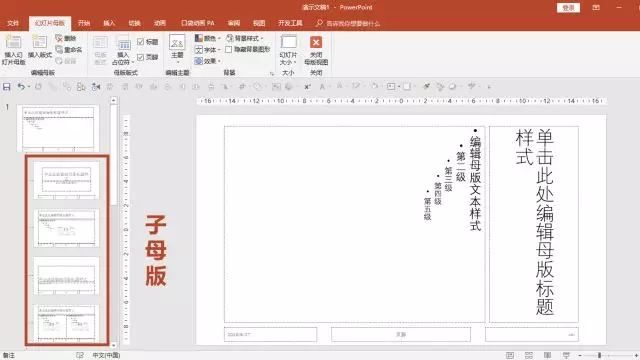Image resolution: width=640 pixels, height=360 pixels.
Task: Expand the Fonts (字体) dropdown
Action: tap(208, 50)
